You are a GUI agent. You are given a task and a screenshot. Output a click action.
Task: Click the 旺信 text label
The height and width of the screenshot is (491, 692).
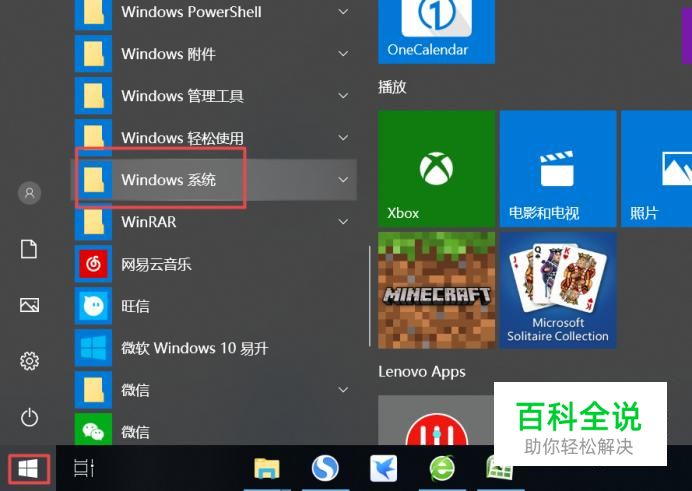click(x=135, y=306)
